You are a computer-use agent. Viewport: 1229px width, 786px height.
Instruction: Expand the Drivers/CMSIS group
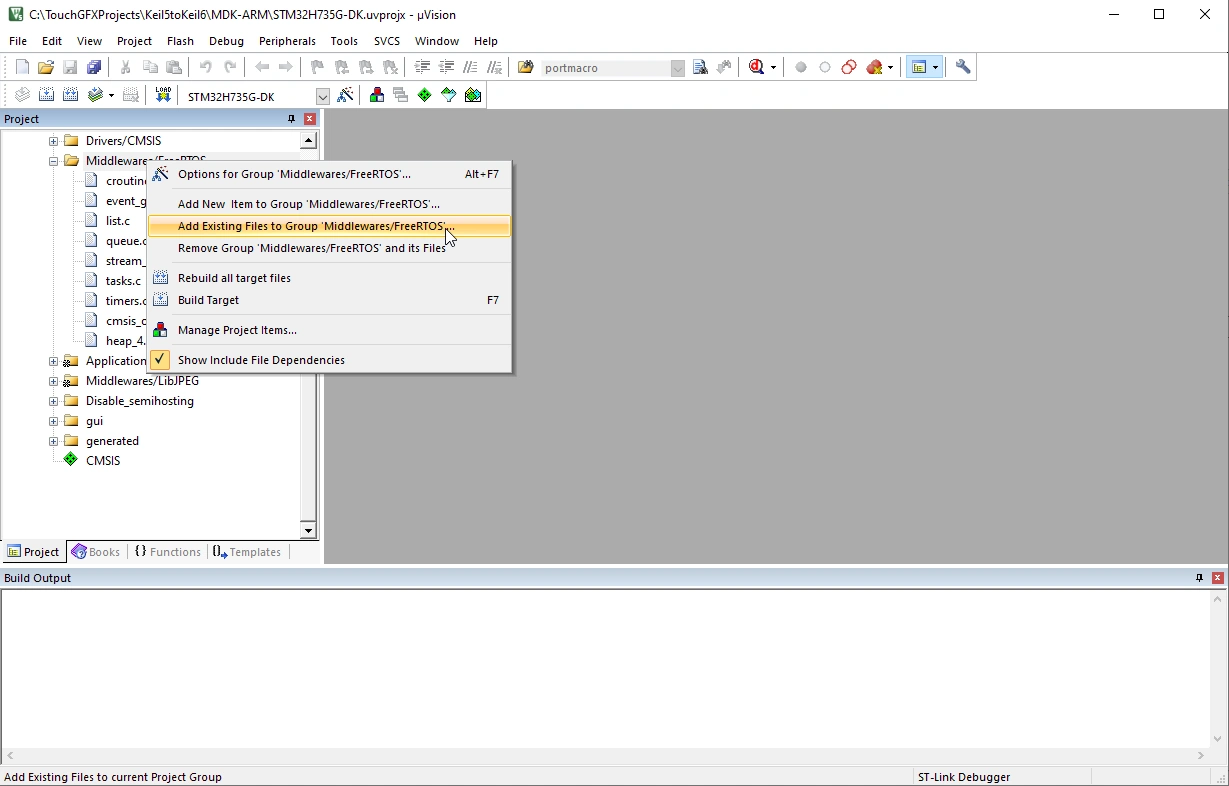(54, 141)
